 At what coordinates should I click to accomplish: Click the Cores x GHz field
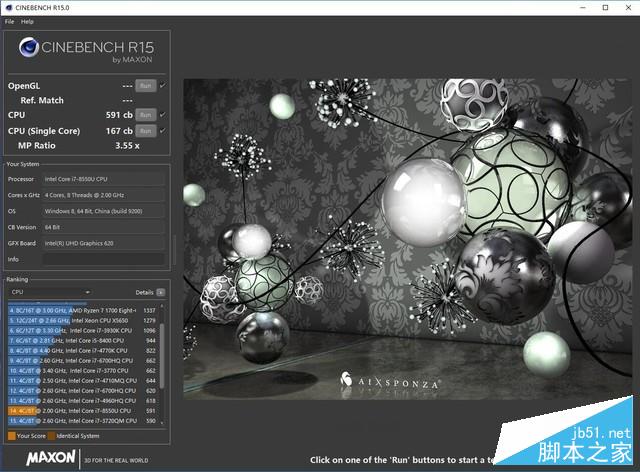[x=104, y=195]
